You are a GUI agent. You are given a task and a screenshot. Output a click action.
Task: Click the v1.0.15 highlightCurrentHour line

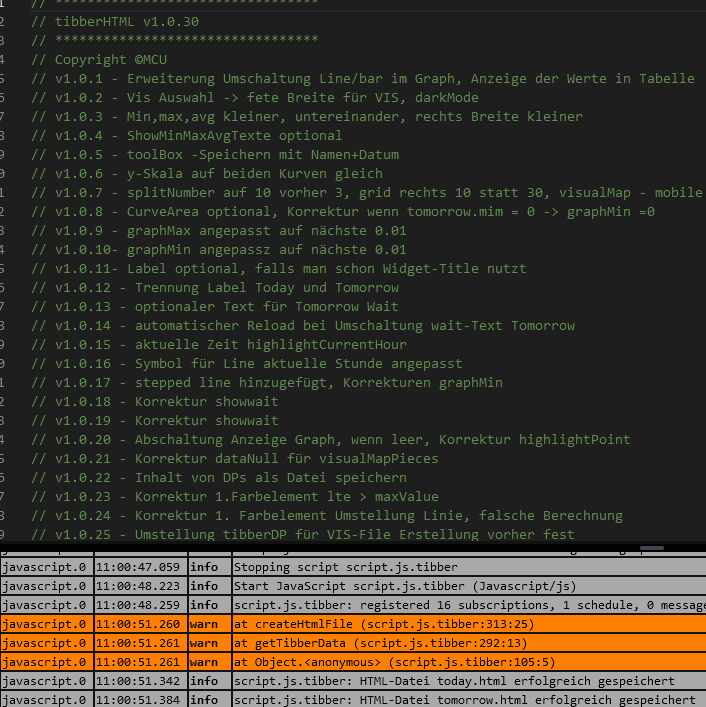(x=219, y=344)
